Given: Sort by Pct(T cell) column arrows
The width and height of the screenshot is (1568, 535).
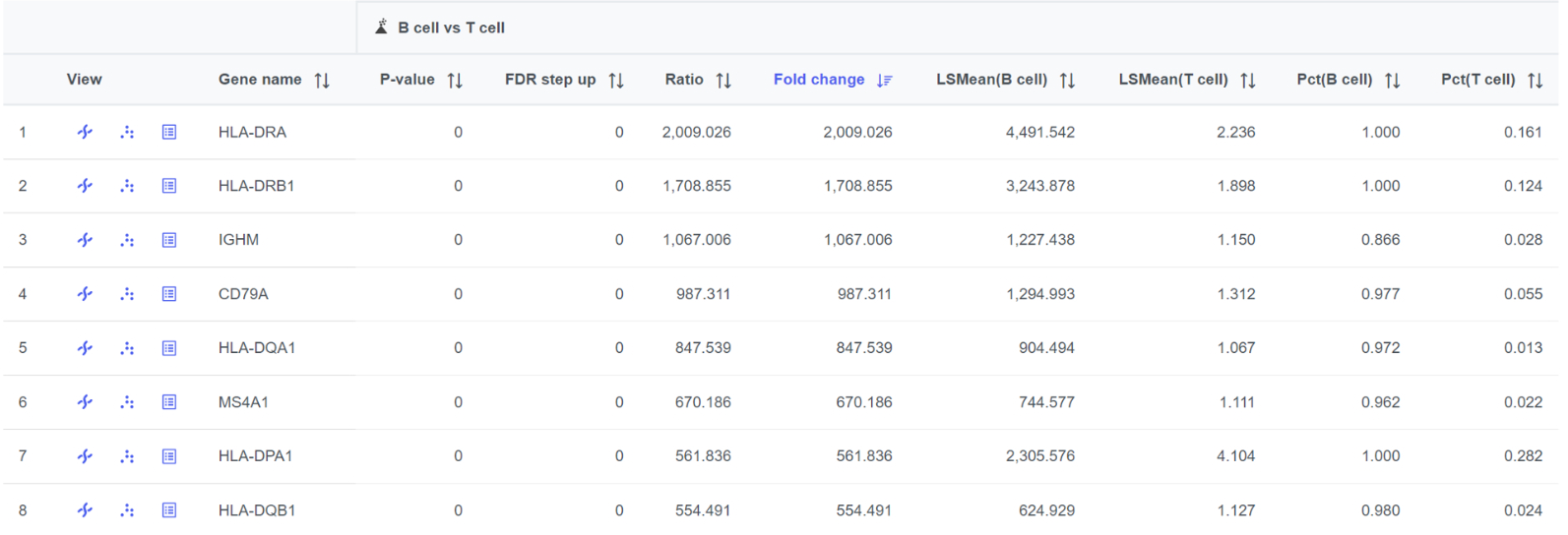Looking at the screenshot, I should point(1535,81).
